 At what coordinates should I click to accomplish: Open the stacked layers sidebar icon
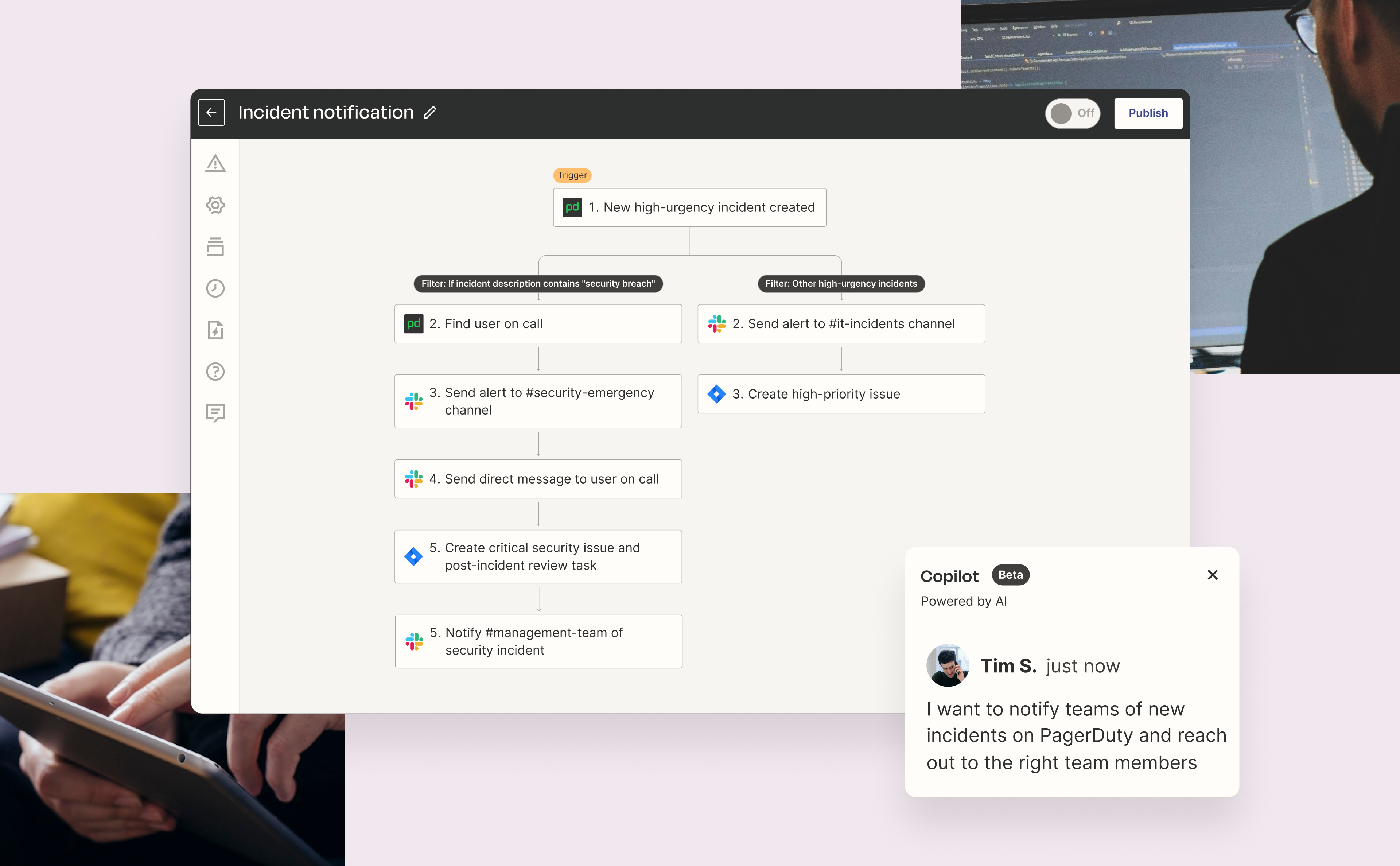[x=215, y=247]
